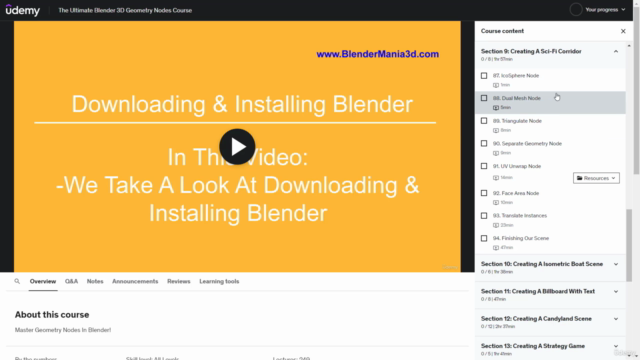Click the video icon under Triangulate Node
The width and height of the screenshot is (640, 360).
tap(496, 130)
